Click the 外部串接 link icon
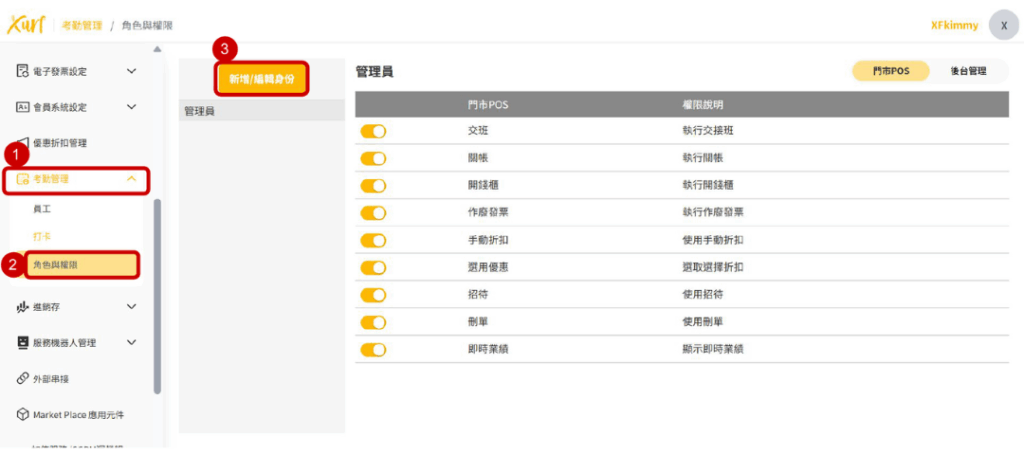The width and height of the screenshot is (1024, 455). (22, 379)
